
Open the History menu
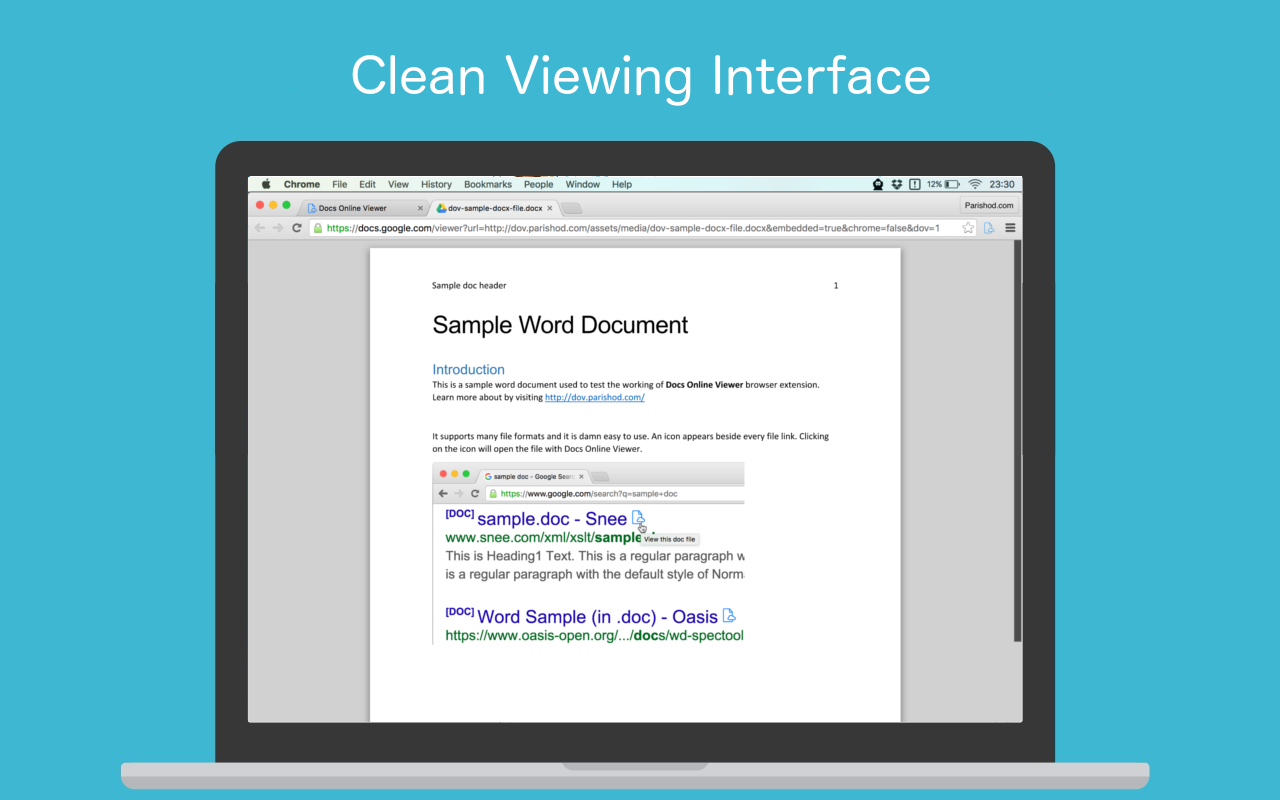435,184
